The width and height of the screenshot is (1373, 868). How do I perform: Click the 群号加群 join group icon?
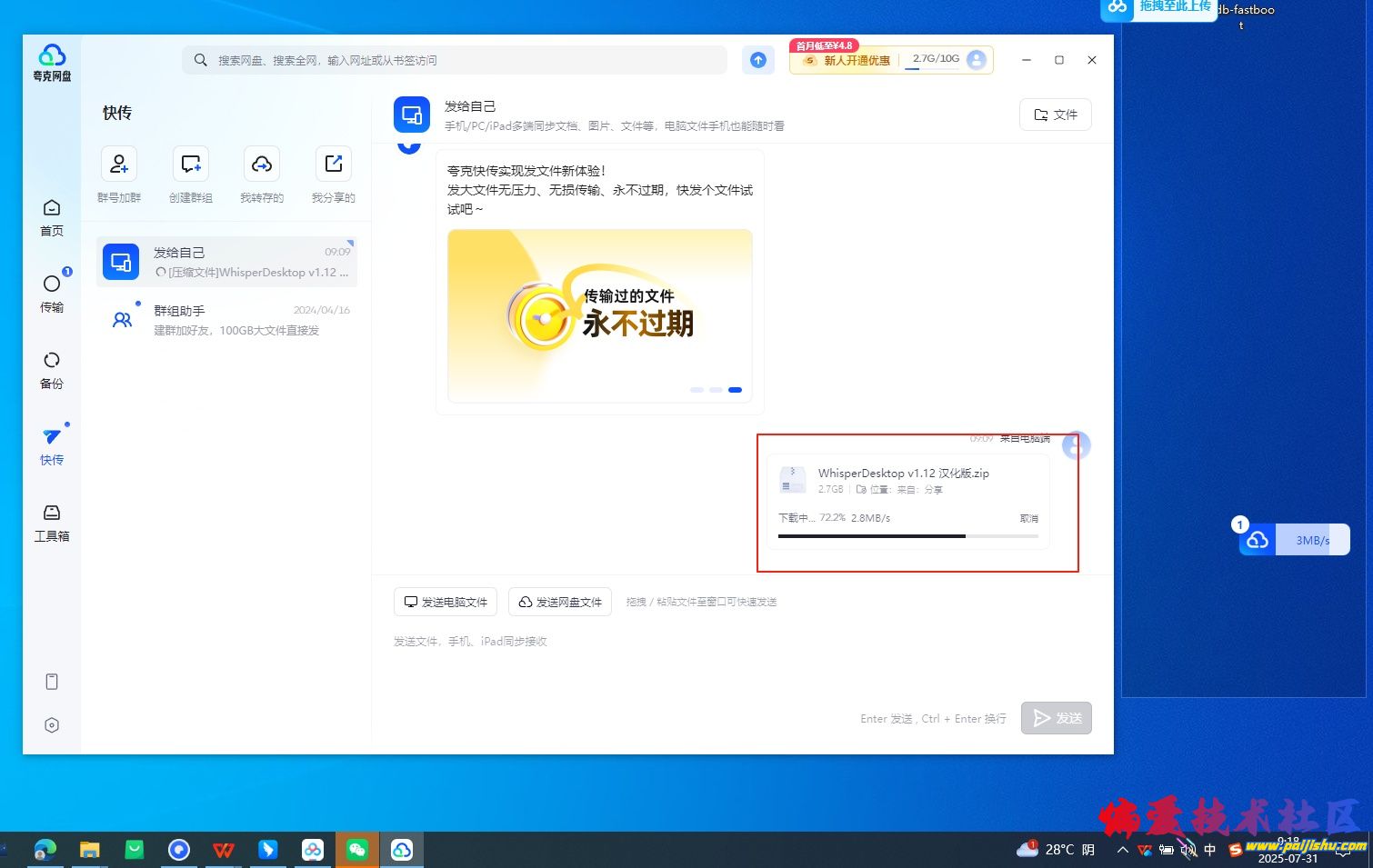119,165
